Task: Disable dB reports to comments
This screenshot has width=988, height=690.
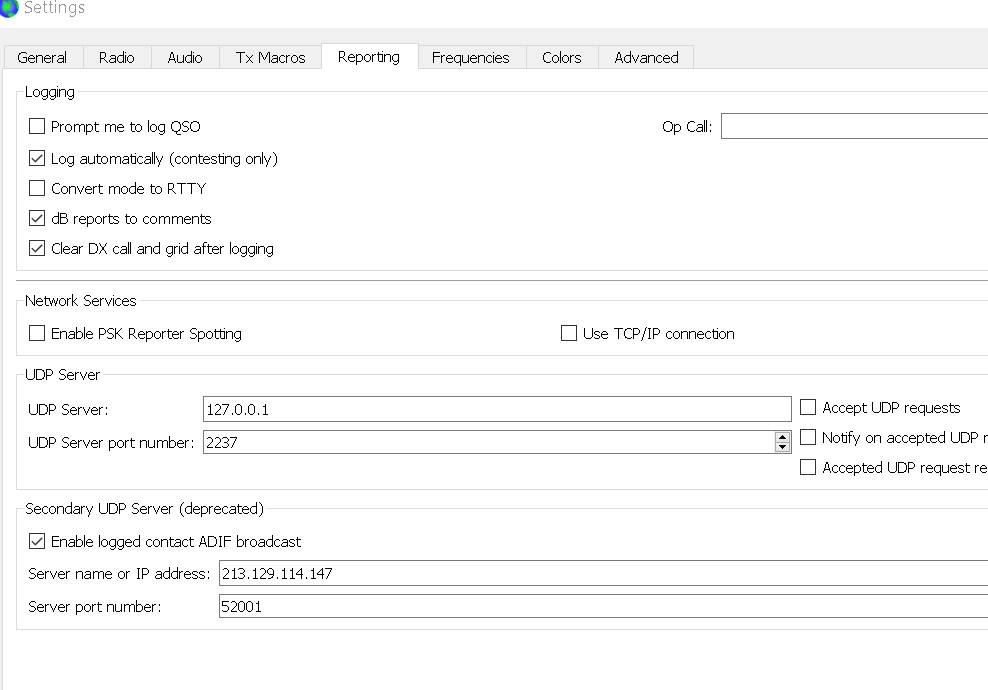Action: pyautogui.click(x=37, y=218)
